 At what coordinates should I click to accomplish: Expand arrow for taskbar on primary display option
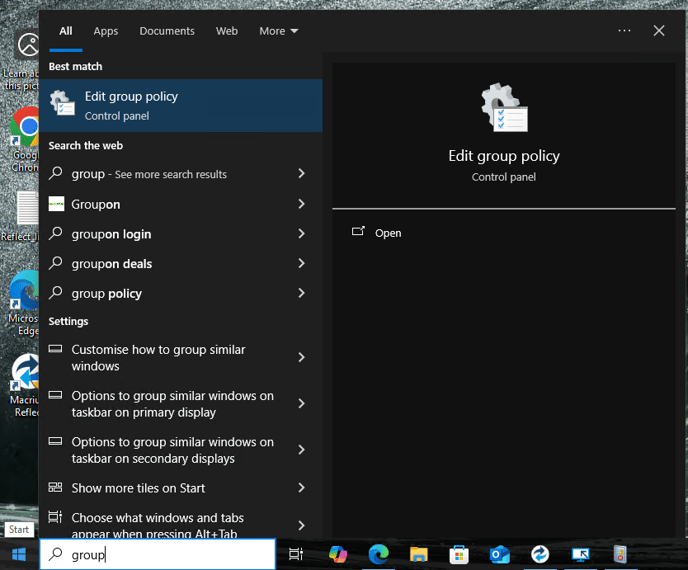[301, 403]
